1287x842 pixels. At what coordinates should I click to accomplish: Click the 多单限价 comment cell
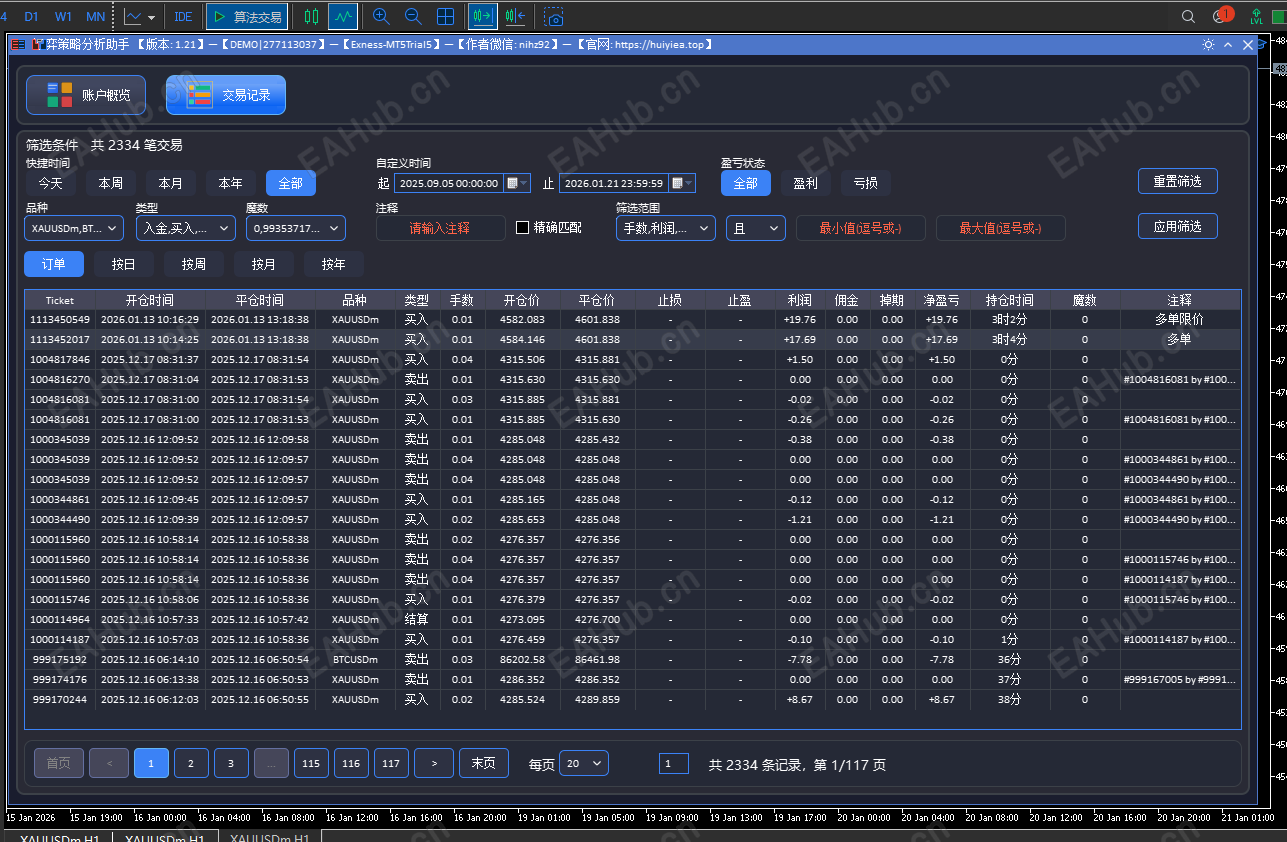click(x=1180, y=320)
